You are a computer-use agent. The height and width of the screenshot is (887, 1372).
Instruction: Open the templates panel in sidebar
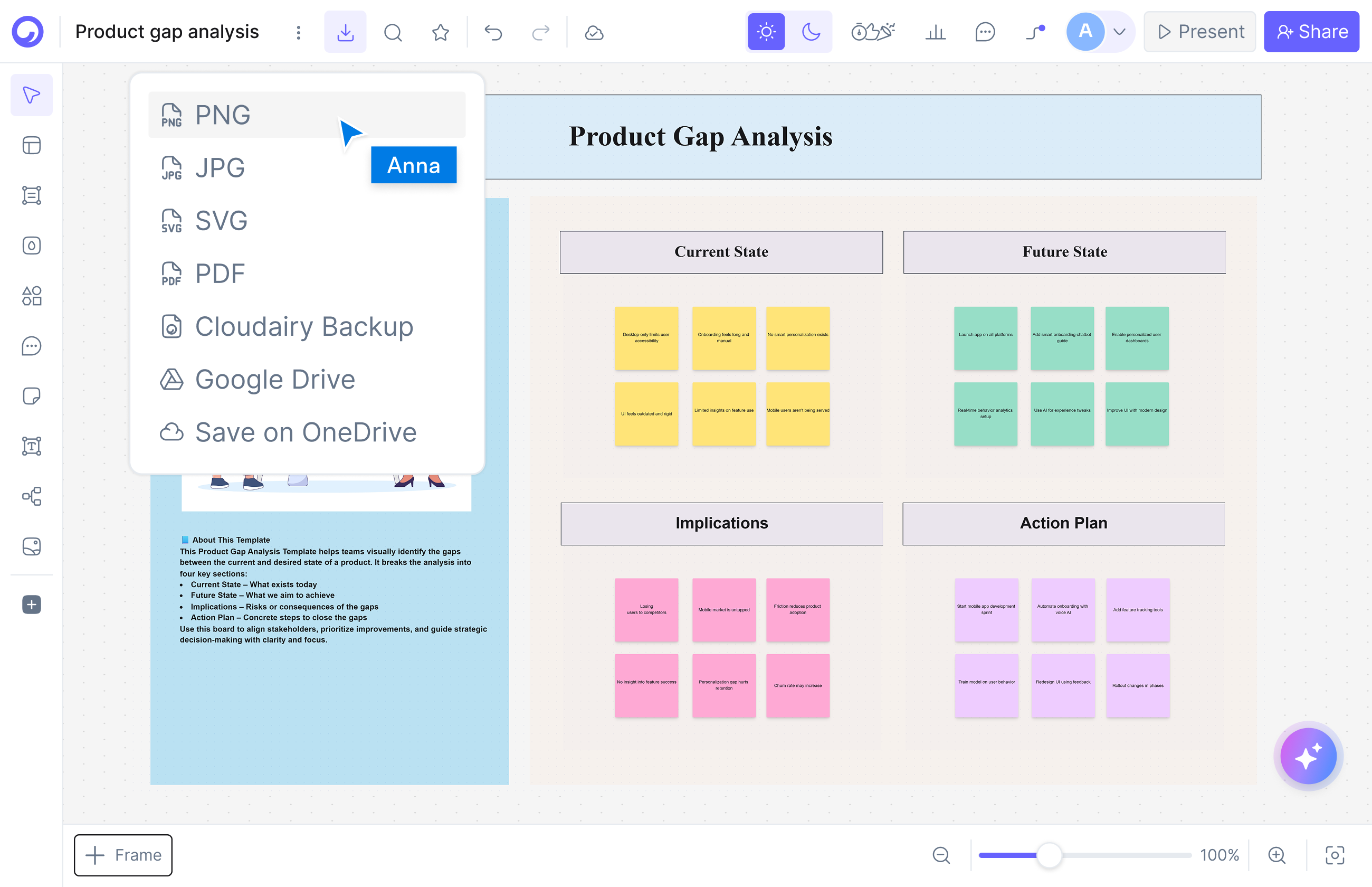[32, 145]
